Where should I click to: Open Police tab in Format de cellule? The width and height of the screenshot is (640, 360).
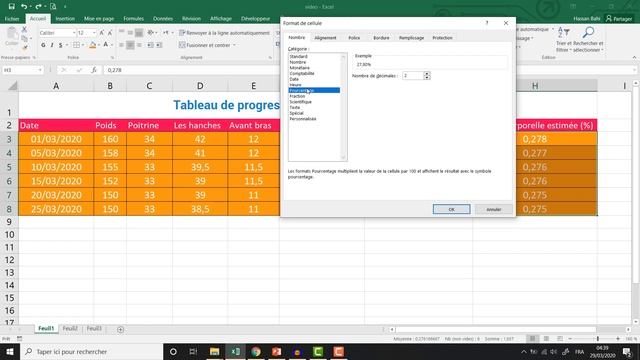coord(354,38)
